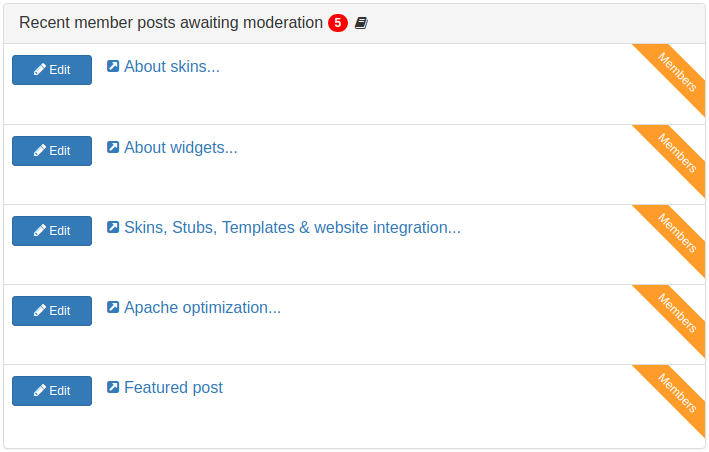This screenshot has height=452, width=709.
Task: Edit the Skins, Stubs, Templates post
Action: point(52,231)
